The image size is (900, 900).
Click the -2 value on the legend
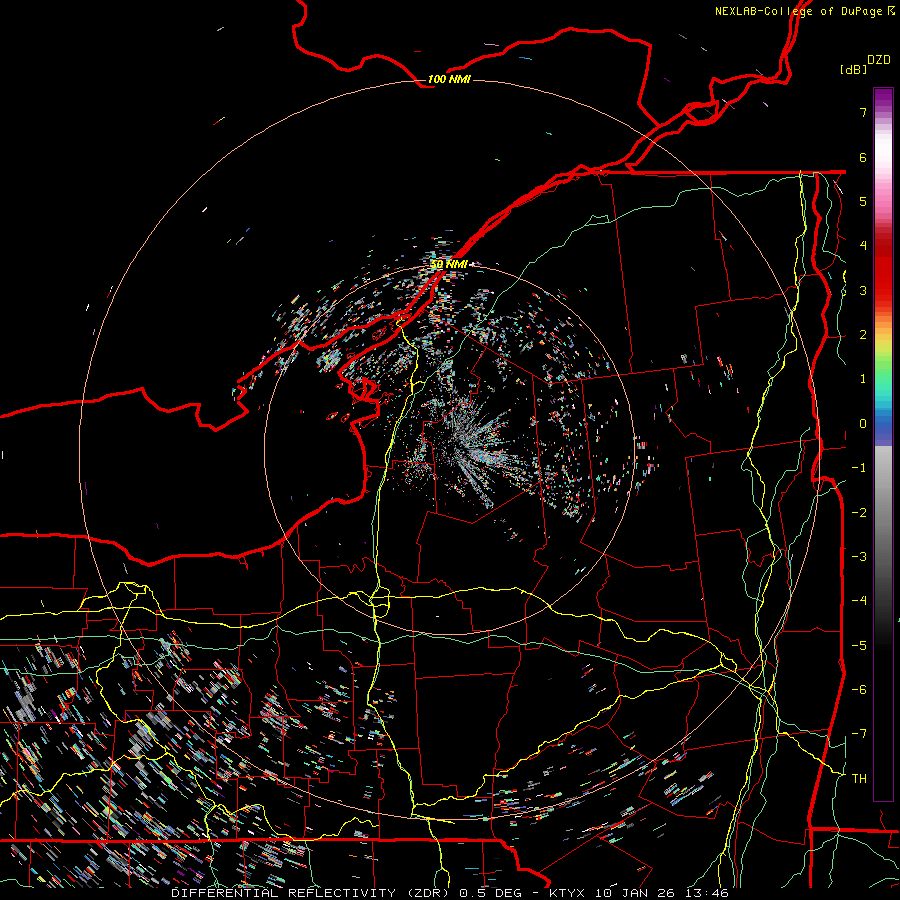[x=859, y=512]
